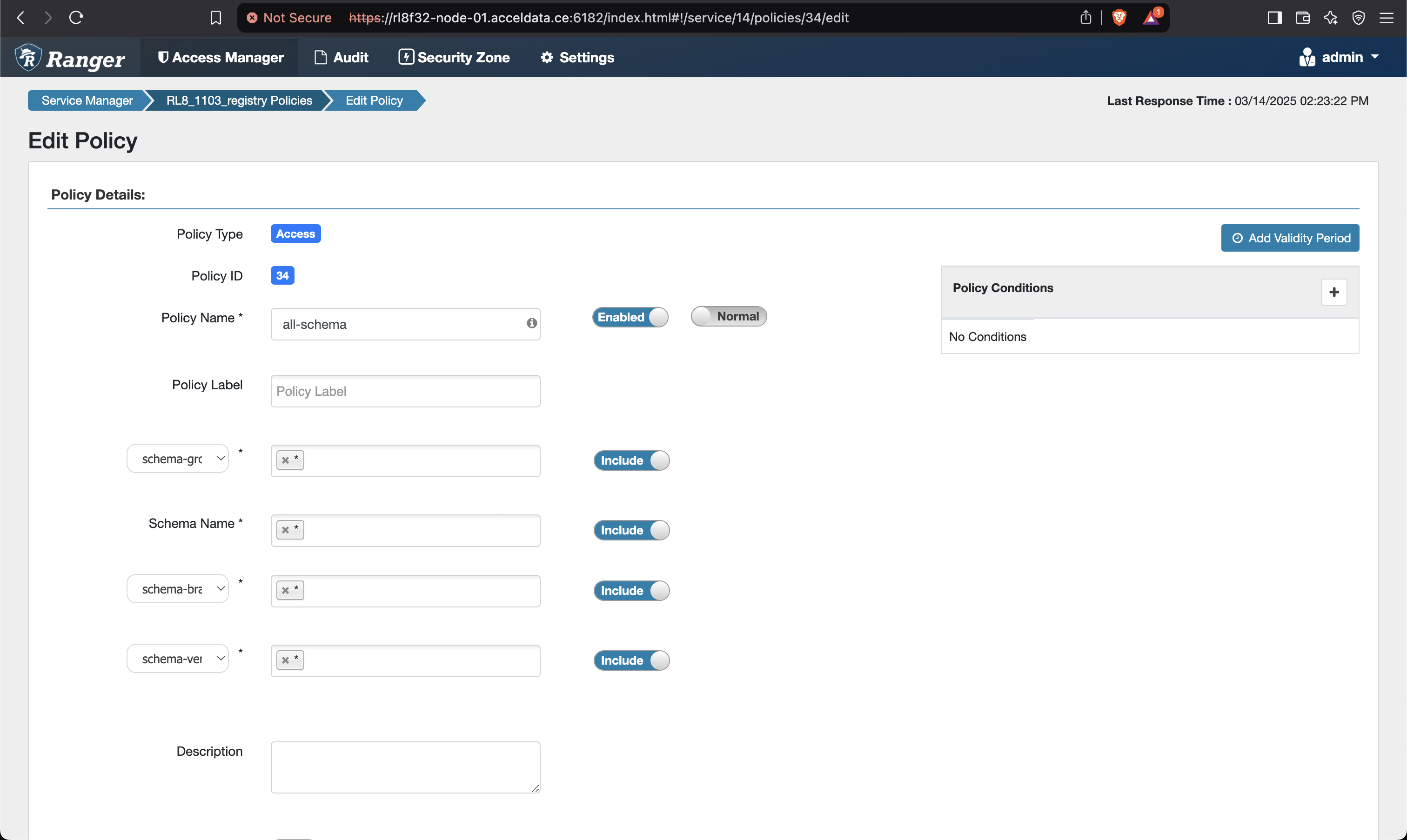Image resolution: width=1407 pixels, height=840 pixels.
Task: Bookmark this page icon
Action: point(215,18)
